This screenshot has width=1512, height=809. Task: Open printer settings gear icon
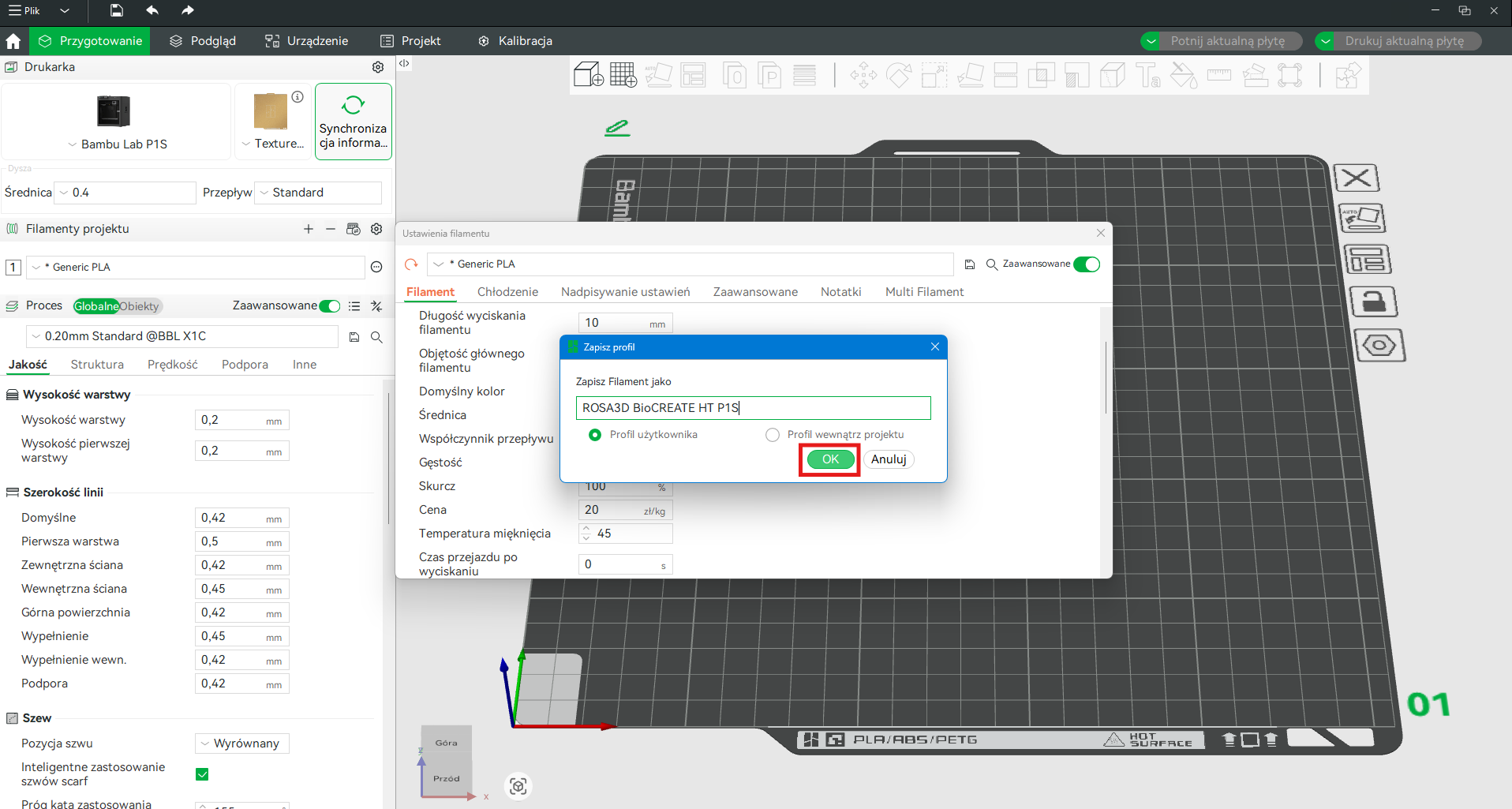(x=378, y=67)
